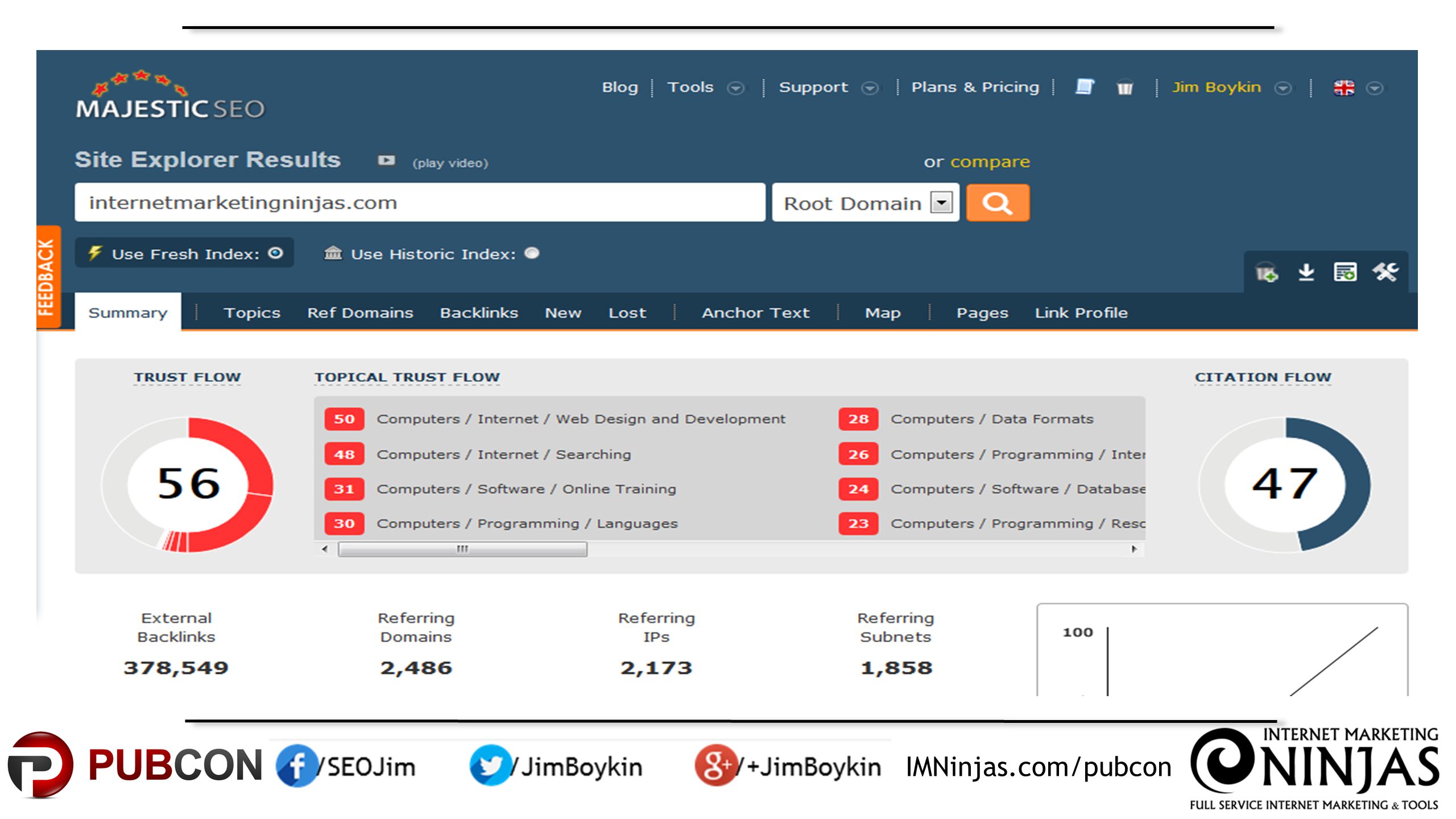Click the Trust Flow 56 donut chart
The height and width of the screenshot is (819, 1456).
[x=188, y=484]
